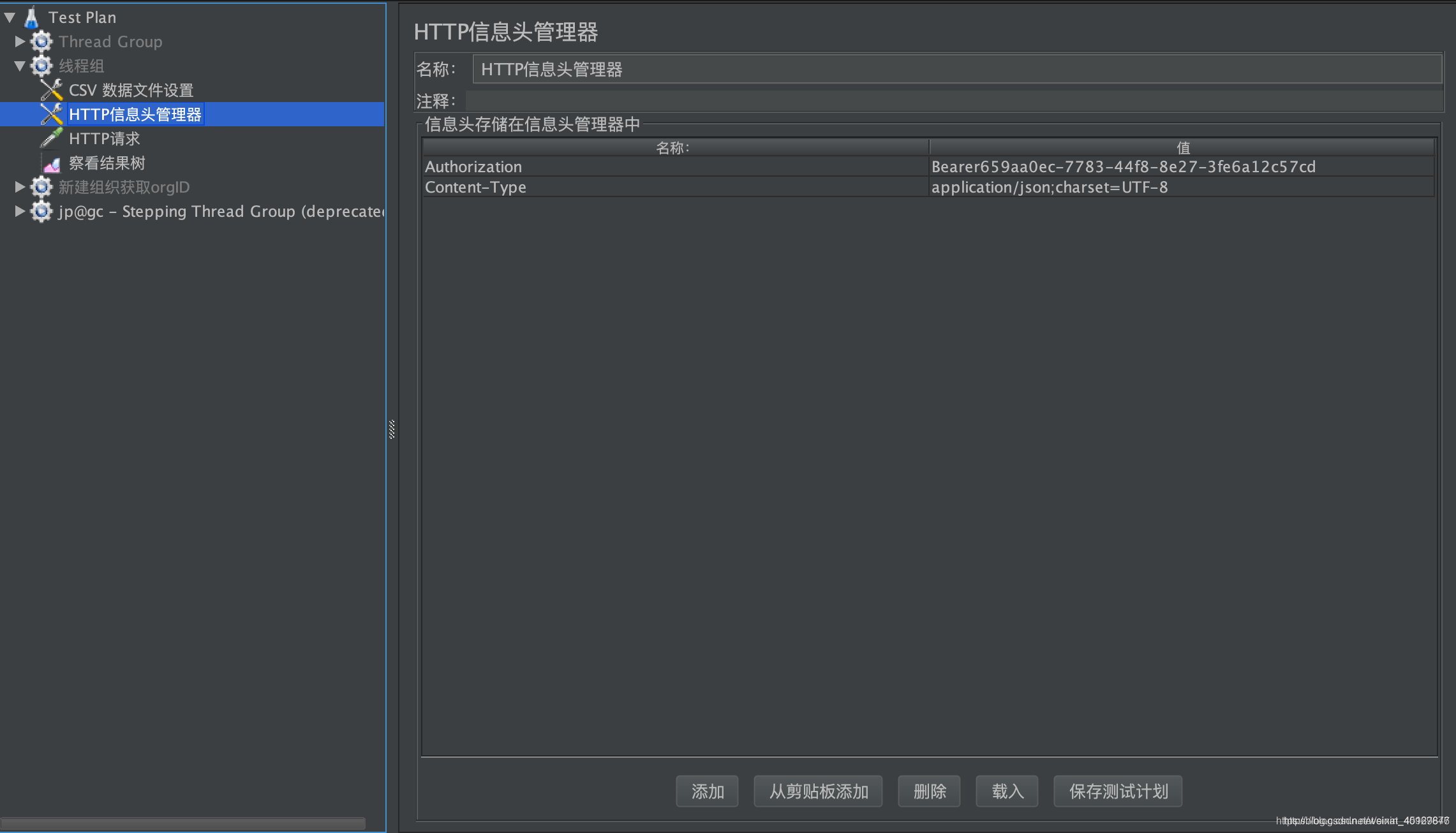Click the tree panel horizontal scrollbar

[x=183, y=823]
